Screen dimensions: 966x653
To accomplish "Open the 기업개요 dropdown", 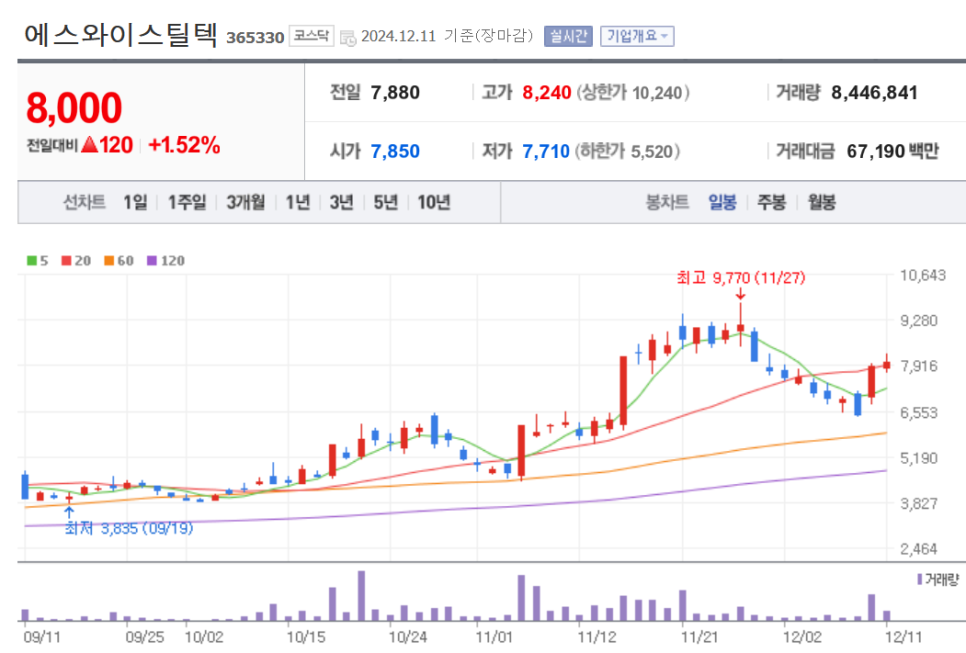I will coord(637,36).
